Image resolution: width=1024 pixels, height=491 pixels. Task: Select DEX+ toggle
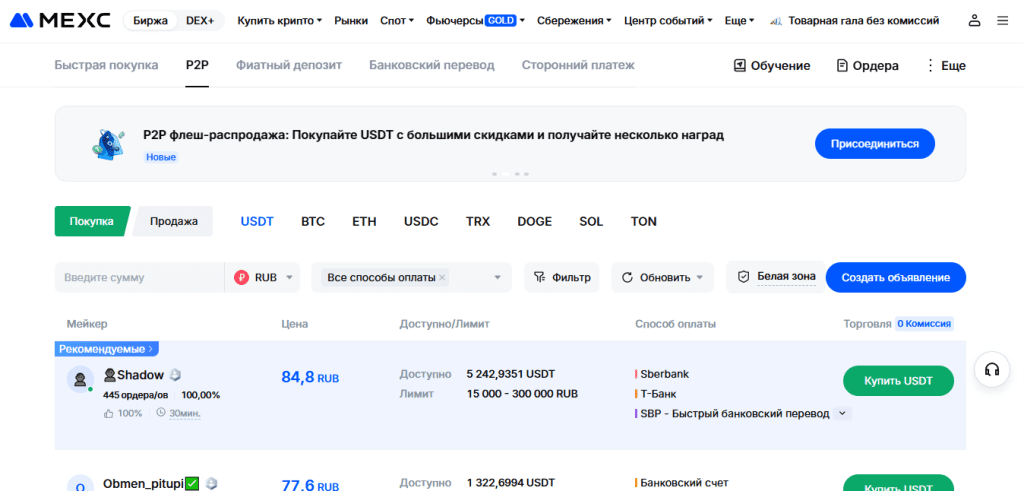coord(200,21)
